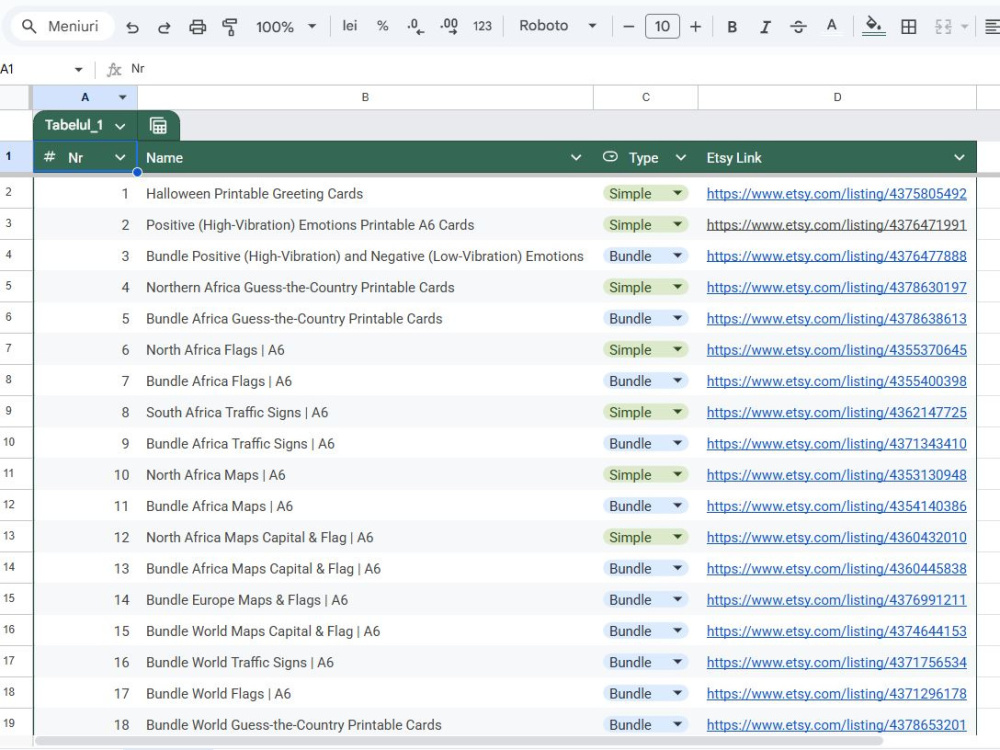Select cell 'Northern Africa Guess-the-Country Printable Cards'
The width and height of the screenshot is (1000, 750).
365,288
